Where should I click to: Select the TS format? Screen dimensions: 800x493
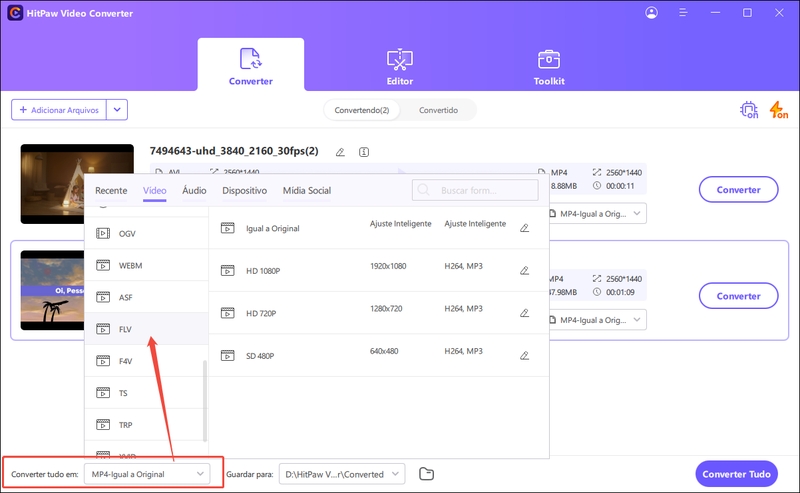[x=146, y=393]
